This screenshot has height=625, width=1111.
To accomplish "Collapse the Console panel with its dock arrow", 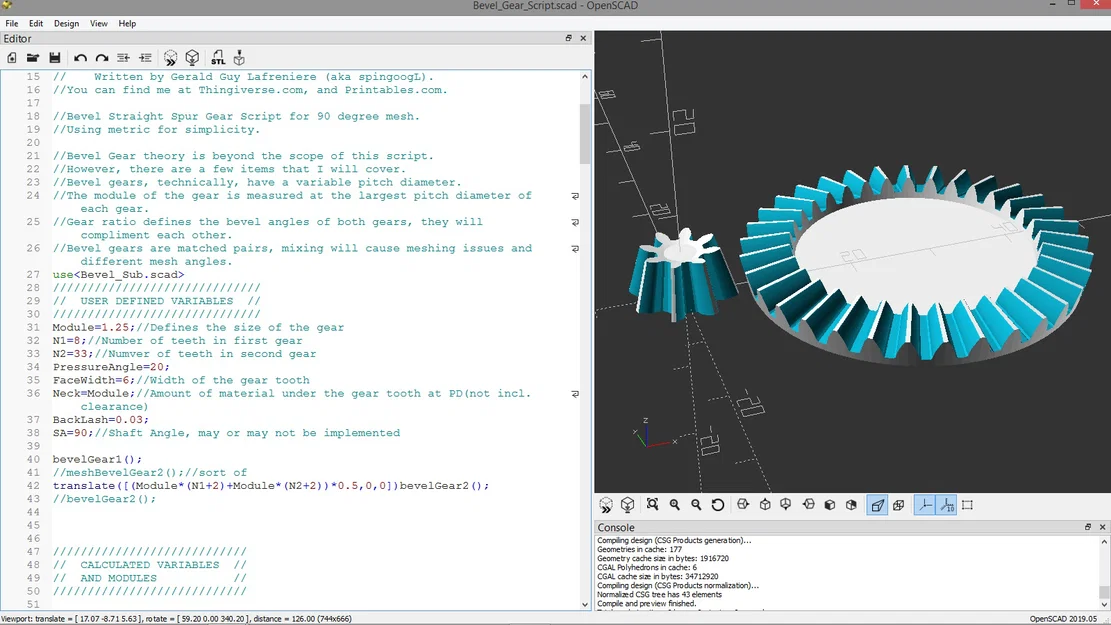I will 1089,527.
